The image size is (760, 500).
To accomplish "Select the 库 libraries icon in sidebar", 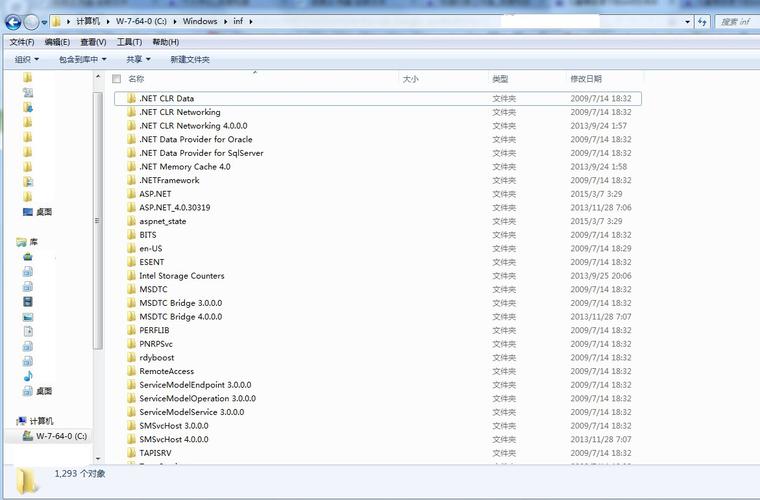I will point(21,242).
